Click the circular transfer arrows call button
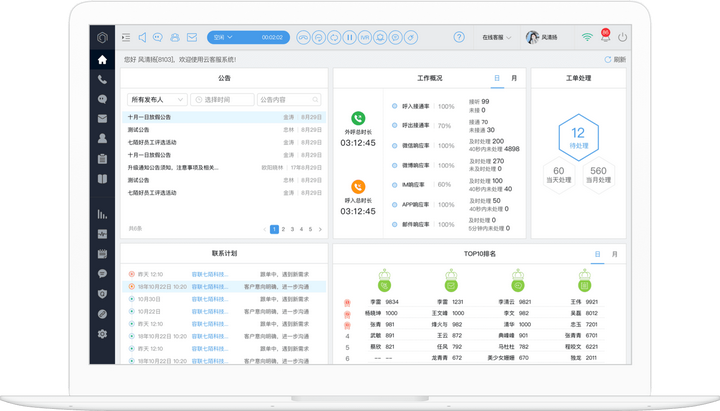The image size is (720, 411). 334,37
